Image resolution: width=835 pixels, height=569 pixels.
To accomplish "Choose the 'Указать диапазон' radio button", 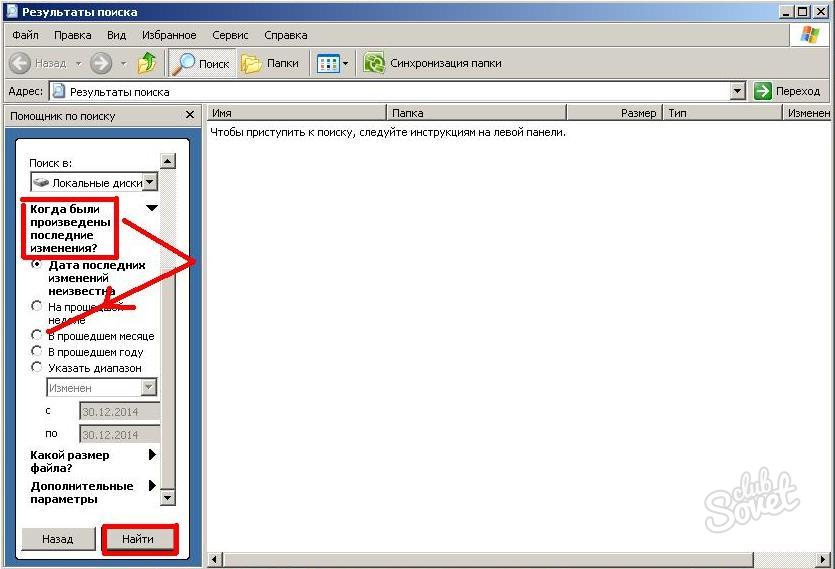I will coord(37,367).
